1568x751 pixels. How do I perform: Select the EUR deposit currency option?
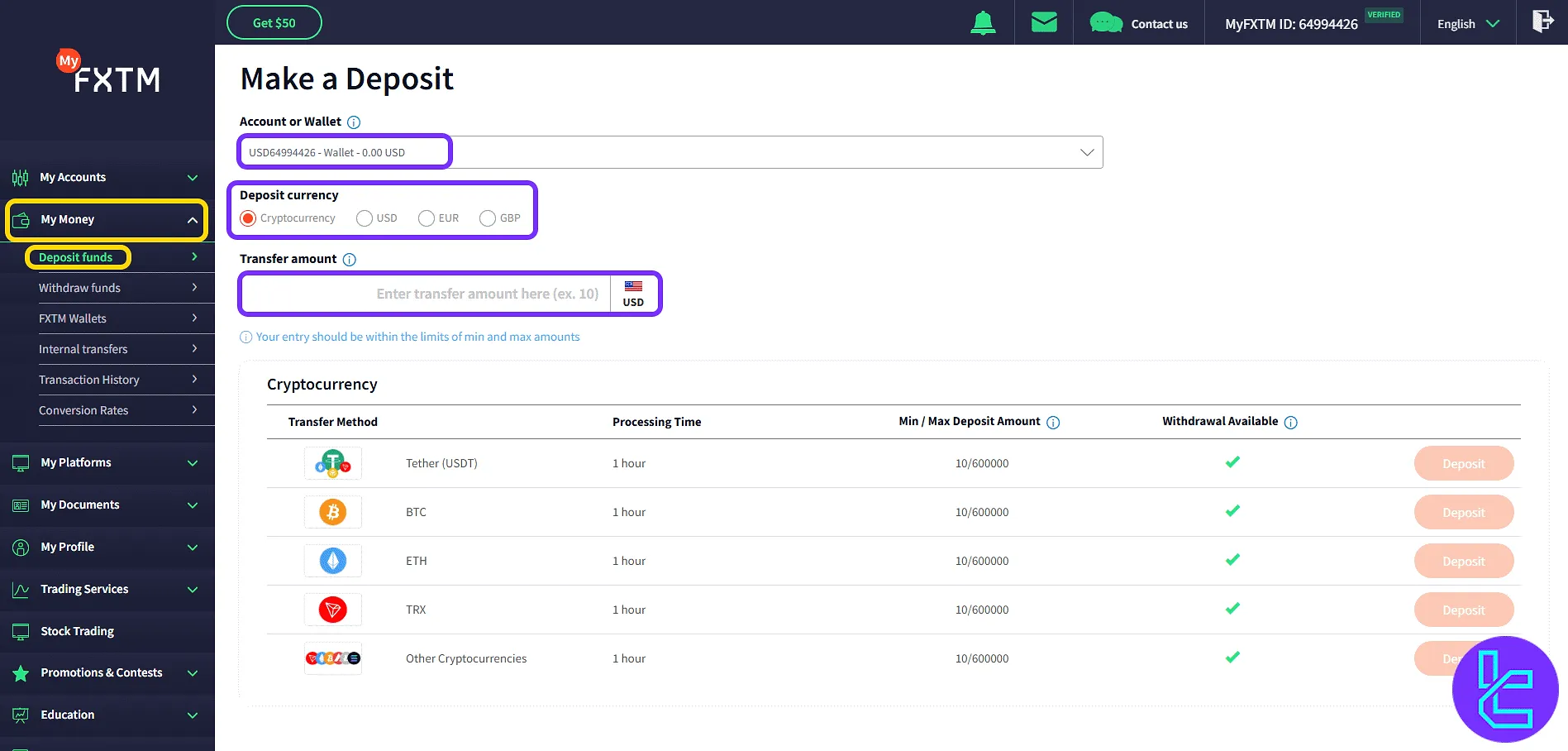pyautogui.click(x=427, y=218)
